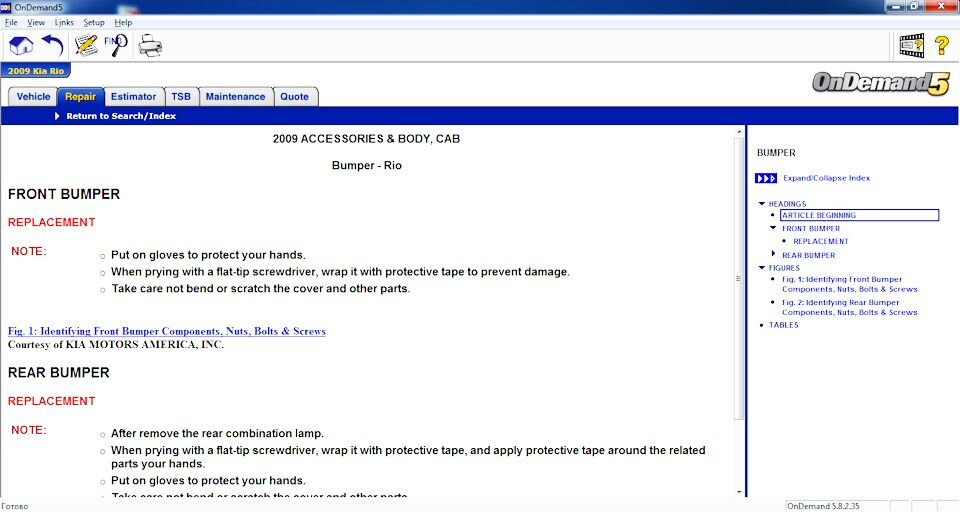
Task: Open the View menu
Action: coord(36,23)
